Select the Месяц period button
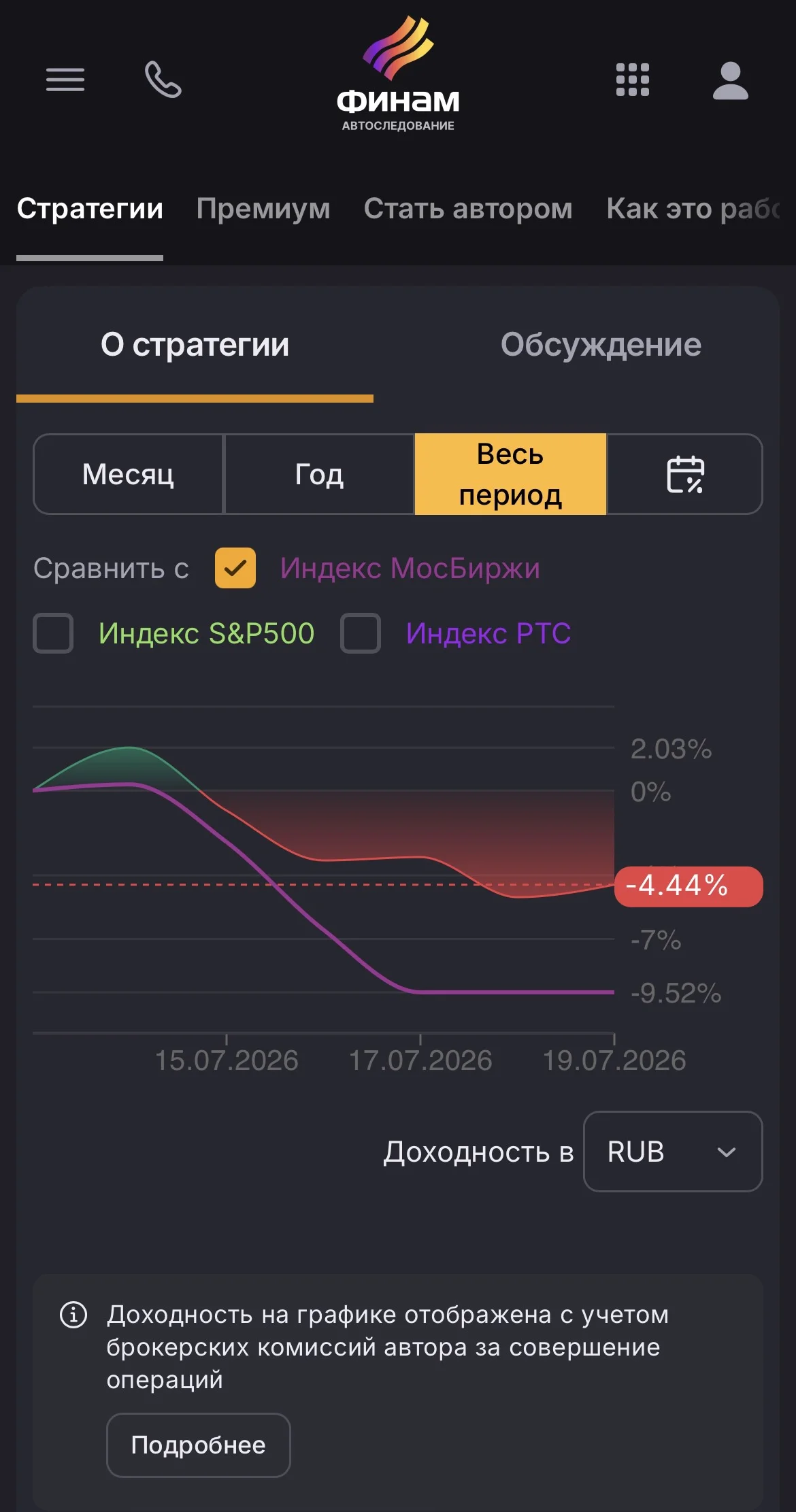This screenshot has height=1512, width=796. [128, 474]
